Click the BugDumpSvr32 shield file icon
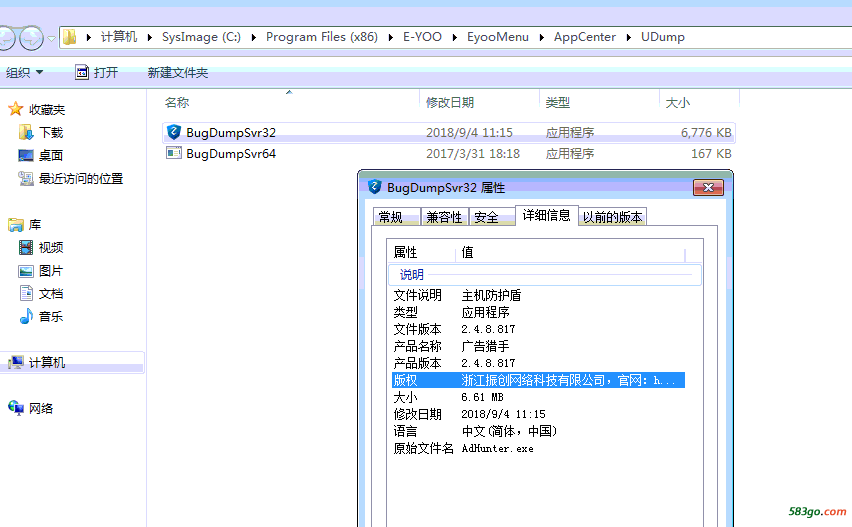Image resolution: width=852 pixels, height=527 pixels. 174,132
